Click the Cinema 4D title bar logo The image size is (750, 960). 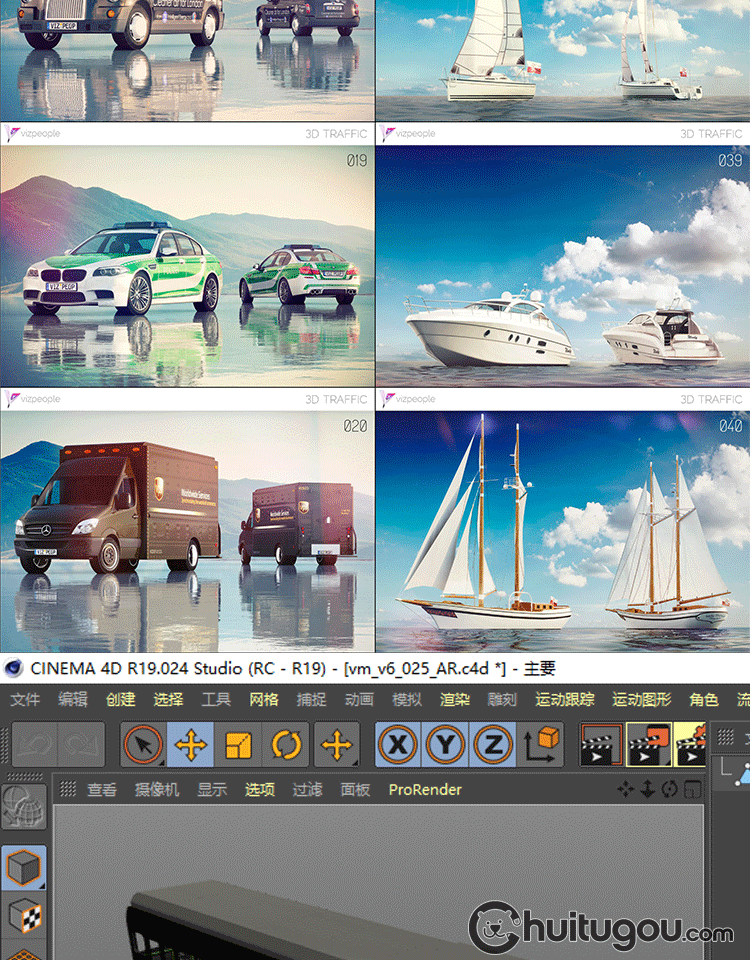[x=13, y=668]
